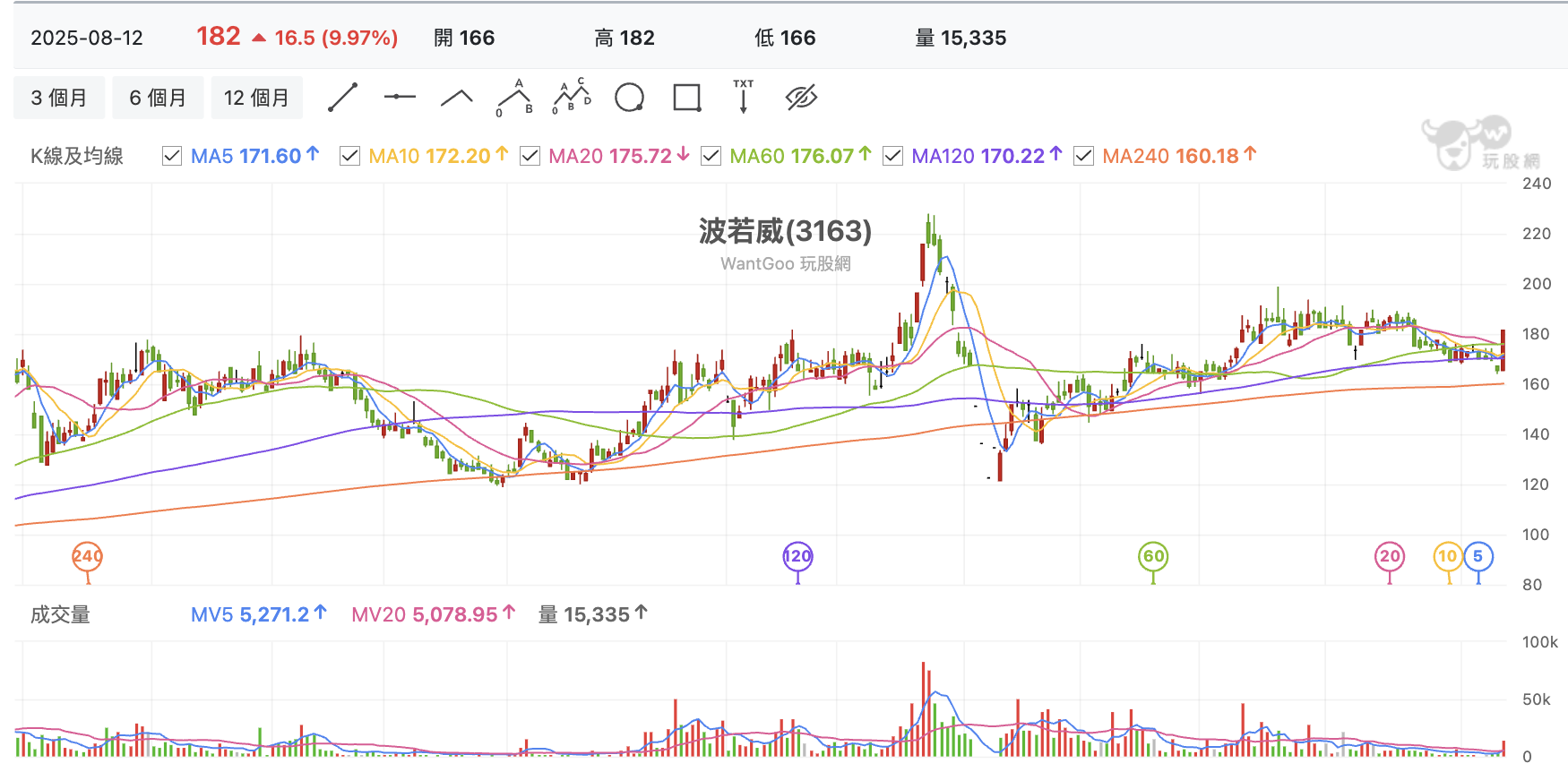Screen dimensions: 1568x772
Task: Uncheck the MA5 moving average checkbox
Action: pyautogui.click(x=172, y=156)
